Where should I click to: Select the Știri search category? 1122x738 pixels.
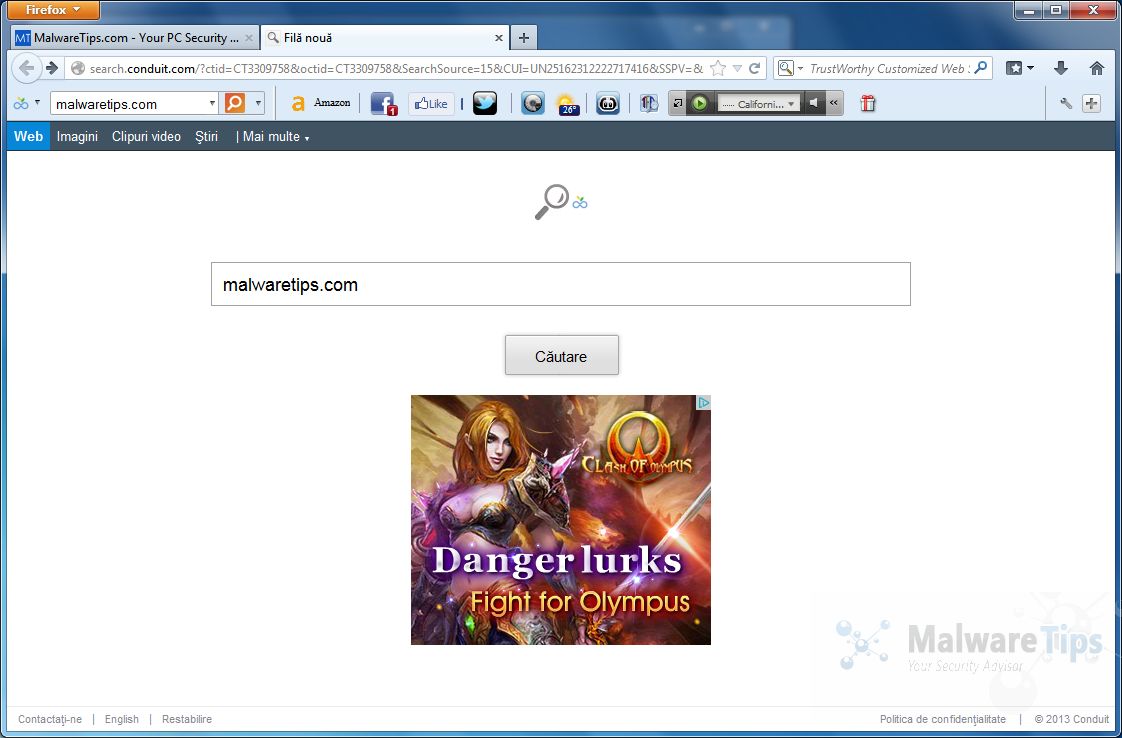pos(206,136)
